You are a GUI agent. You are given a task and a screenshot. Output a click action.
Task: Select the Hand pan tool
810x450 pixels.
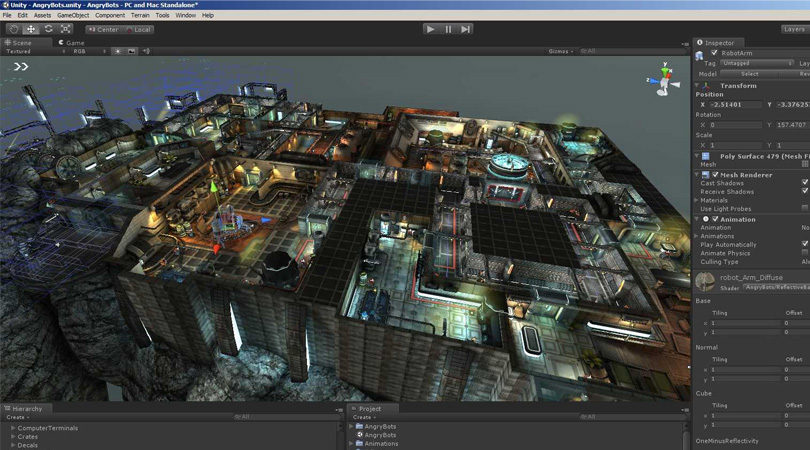tap(14, 29)
